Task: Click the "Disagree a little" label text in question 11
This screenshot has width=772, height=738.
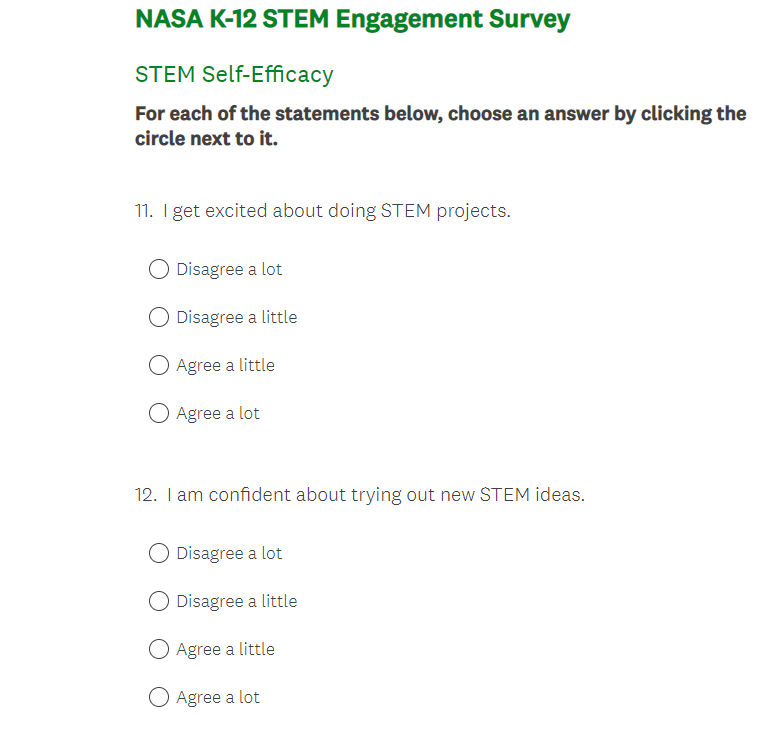Action: (x=236, y=317)
